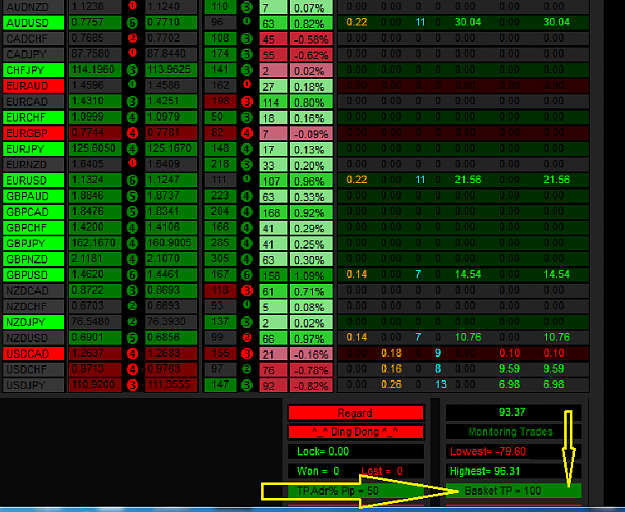
Task: Click the Lowest= -79.60 readout
Action: (488, 451)
